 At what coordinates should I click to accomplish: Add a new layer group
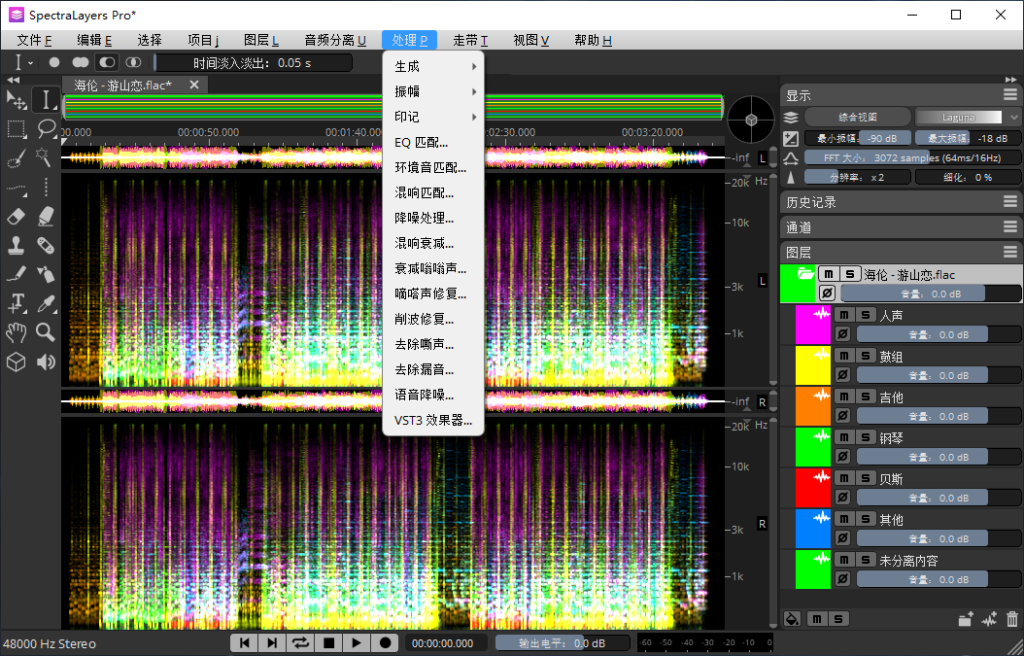pos(966,619)
